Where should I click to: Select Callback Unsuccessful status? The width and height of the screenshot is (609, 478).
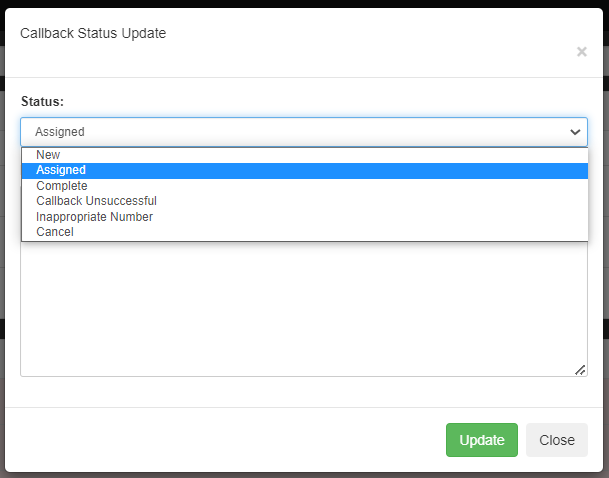[x=305, y=201]
